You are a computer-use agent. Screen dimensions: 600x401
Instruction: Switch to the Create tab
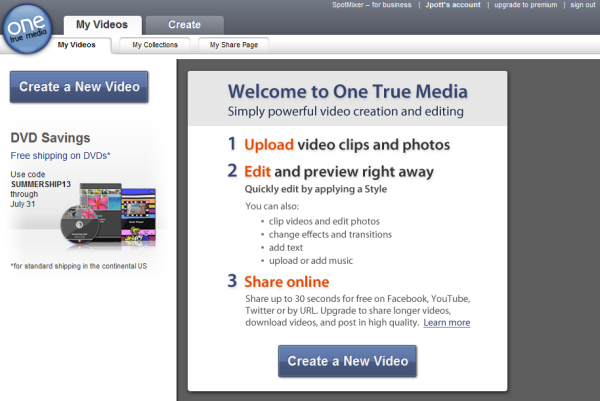pos(184,25)
